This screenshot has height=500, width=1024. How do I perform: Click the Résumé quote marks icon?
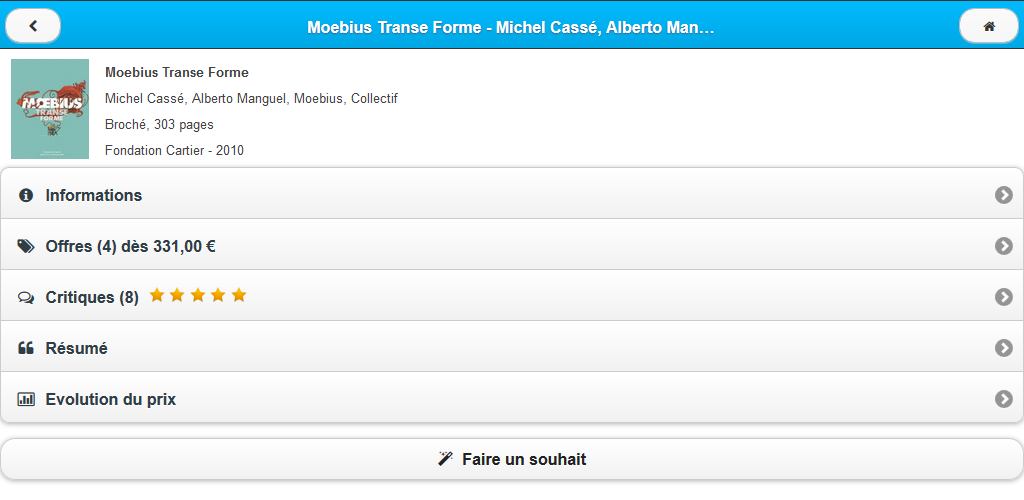pos(26,348)
